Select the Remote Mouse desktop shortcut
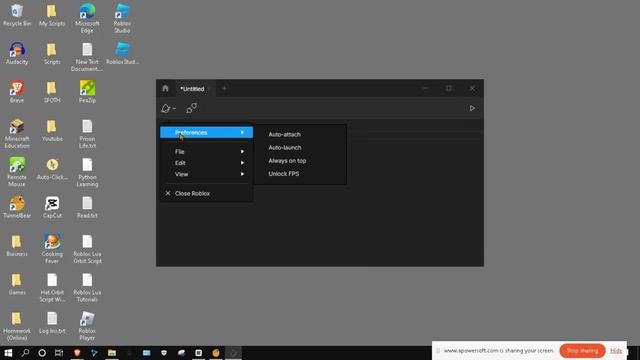This screenshot has width=640, height=360. [x=17, y=171]
